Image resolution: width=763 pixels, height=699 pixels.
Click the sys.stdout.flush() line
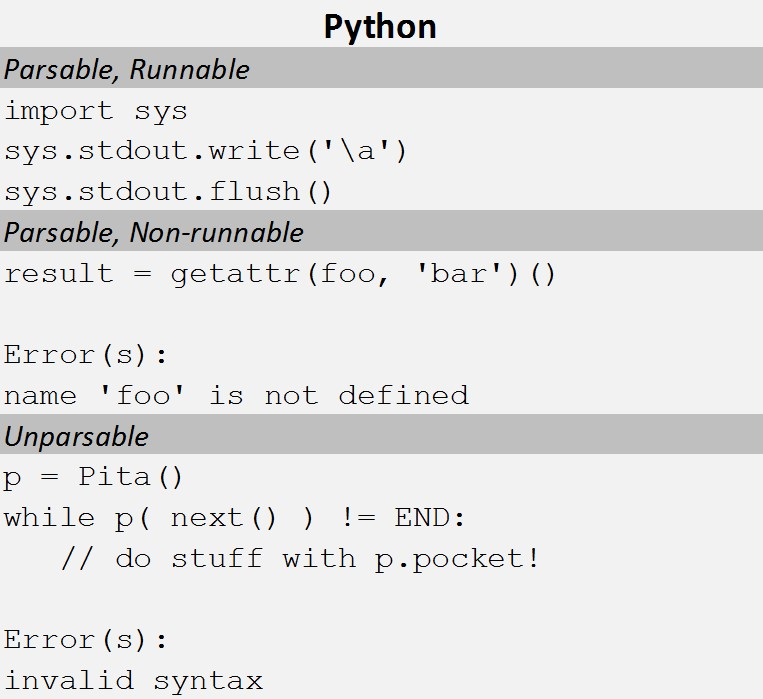pyautogui.click(x=167, y=191)
